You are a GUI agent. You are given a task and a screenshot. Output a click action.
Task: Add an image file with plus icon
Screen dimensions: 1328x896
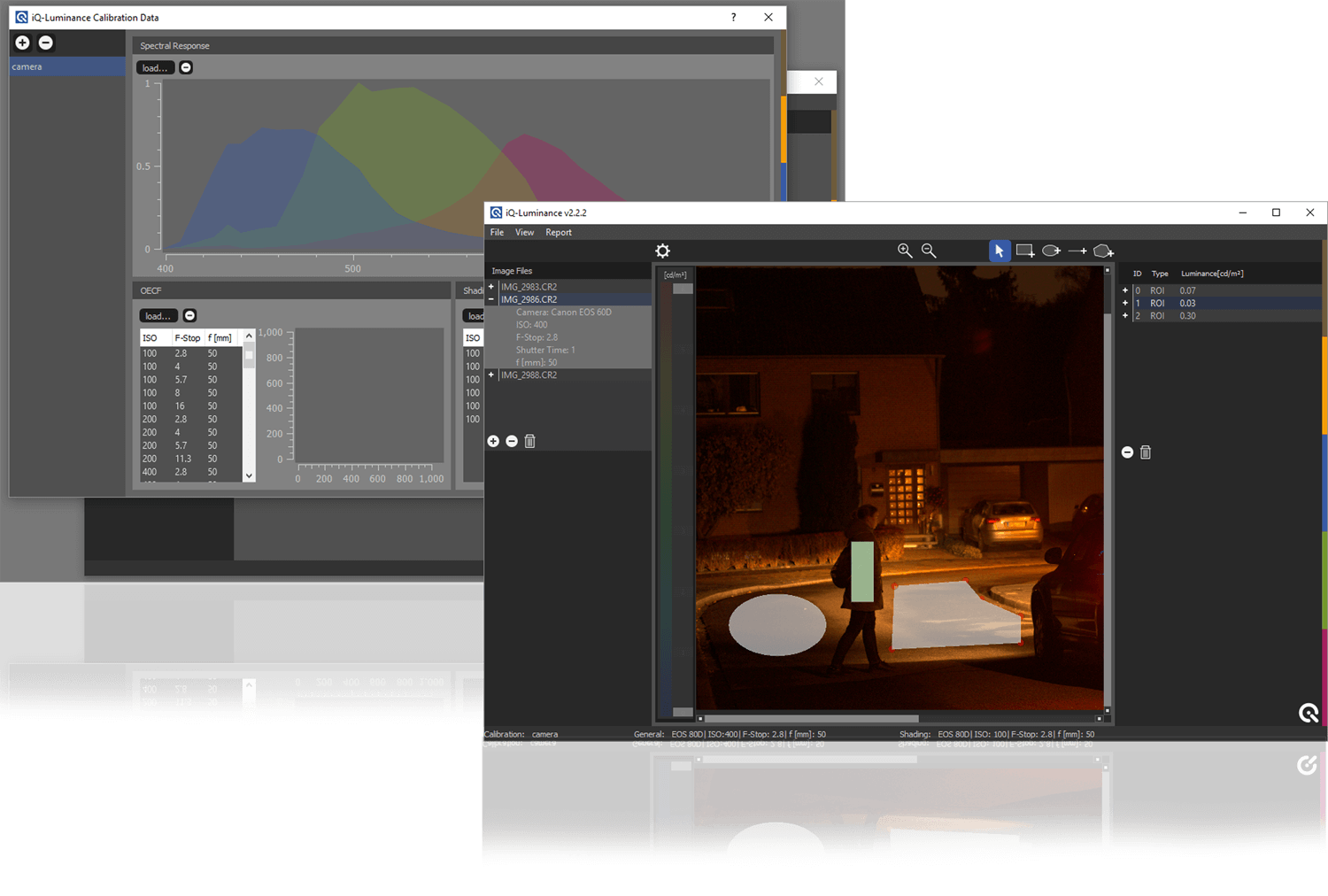click(x=493, y=441)
